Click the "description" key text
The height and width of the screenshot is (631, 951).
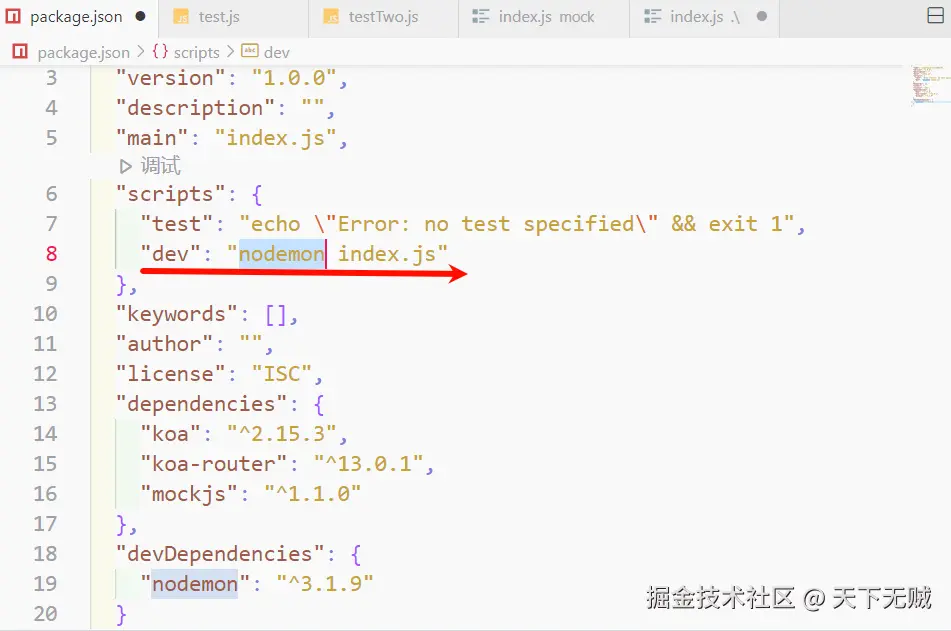tap(195, 108)
